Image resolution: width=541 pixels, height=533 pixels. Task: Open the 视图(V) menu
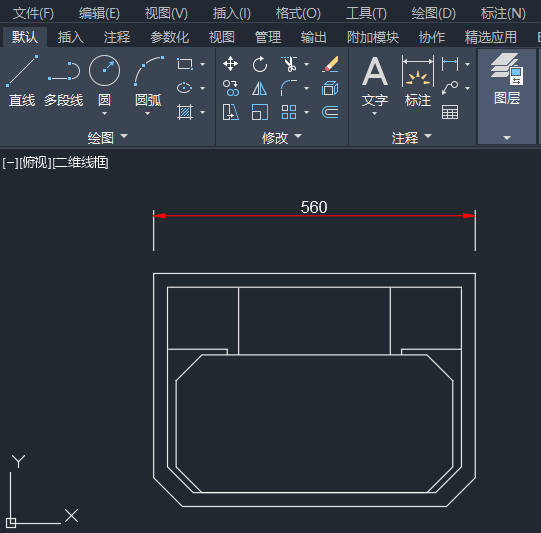point(166,13)
